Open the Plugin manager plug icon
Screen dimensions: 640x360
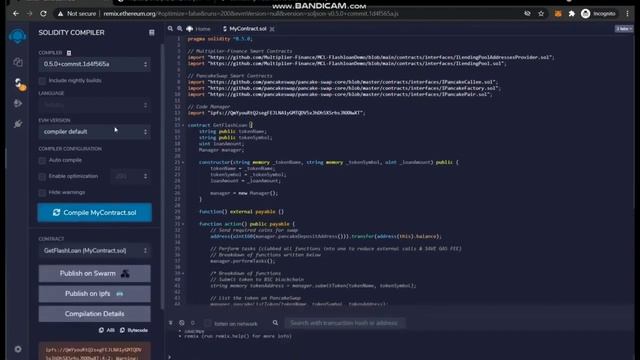[18, 124]
